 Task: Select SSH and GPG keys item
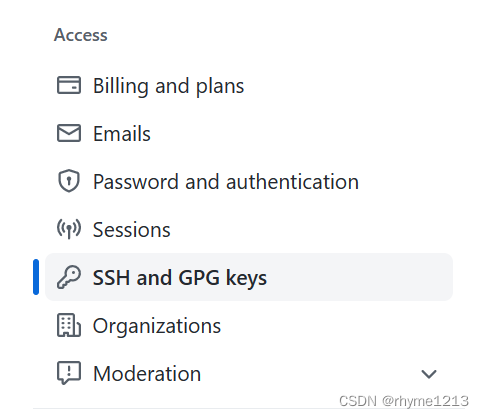click(x=180, y=278)
